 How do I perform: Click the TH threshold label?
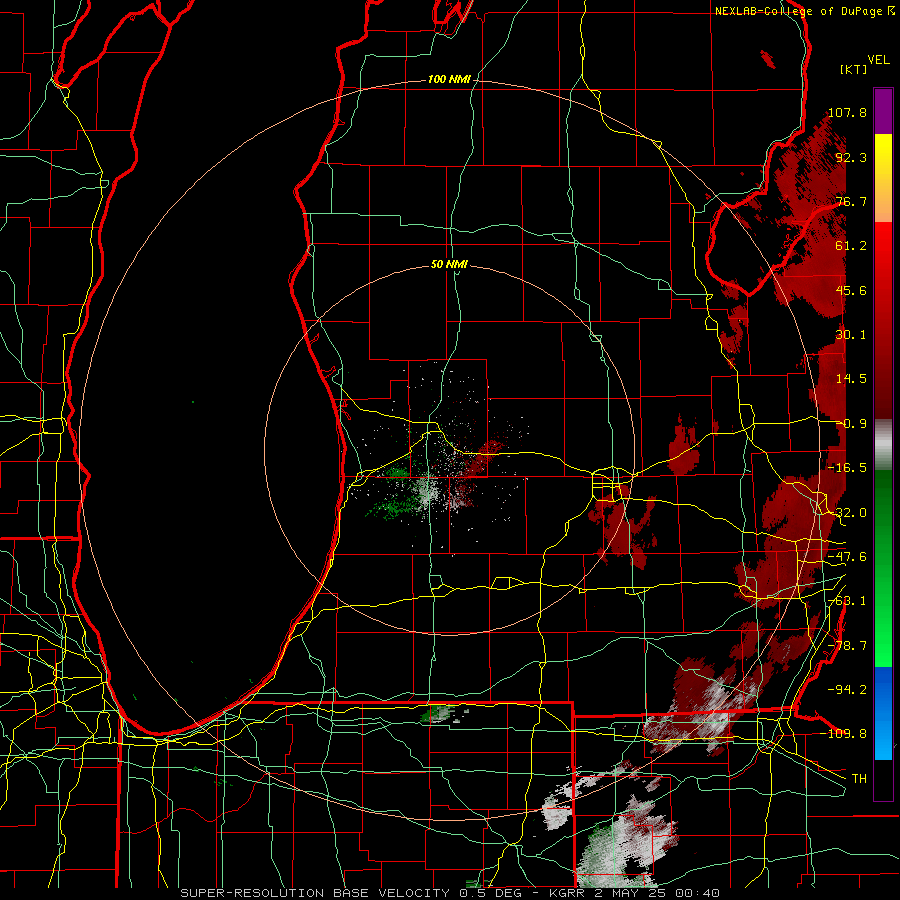pos(859,779)
